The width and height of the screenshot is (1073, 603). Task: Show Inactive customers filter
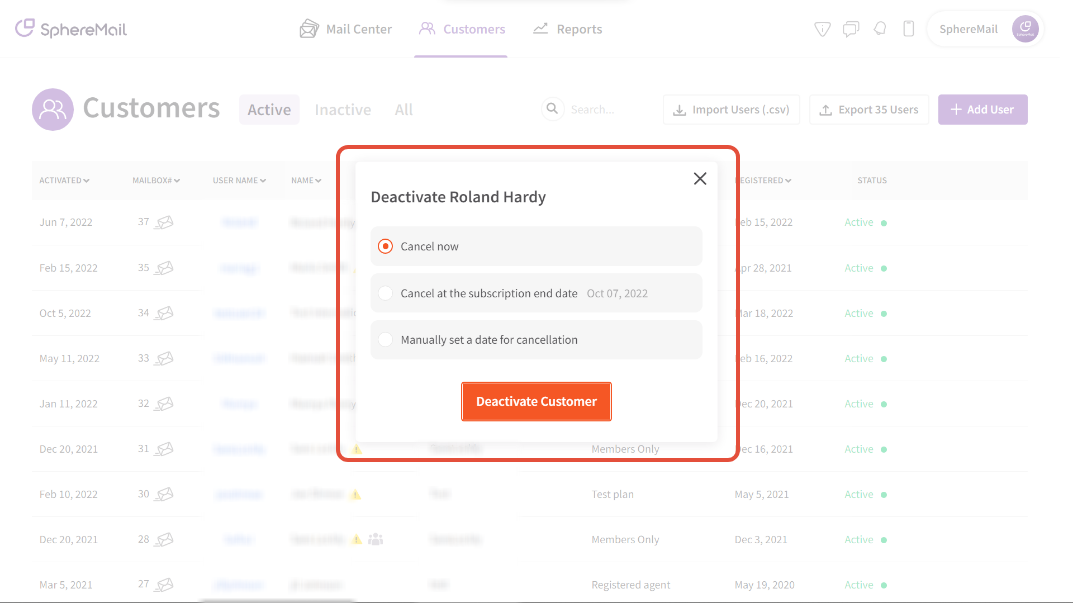tap(343, 110)
